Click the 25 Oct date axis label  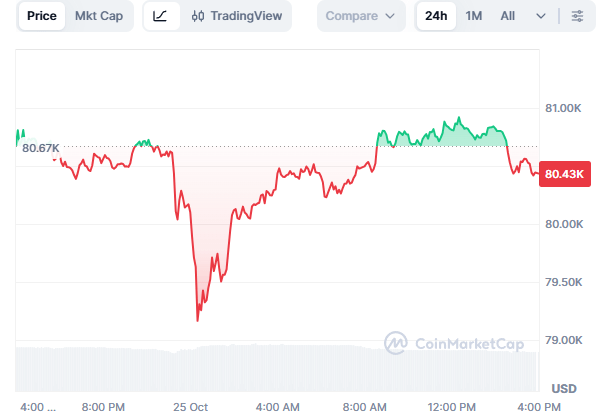190,407
